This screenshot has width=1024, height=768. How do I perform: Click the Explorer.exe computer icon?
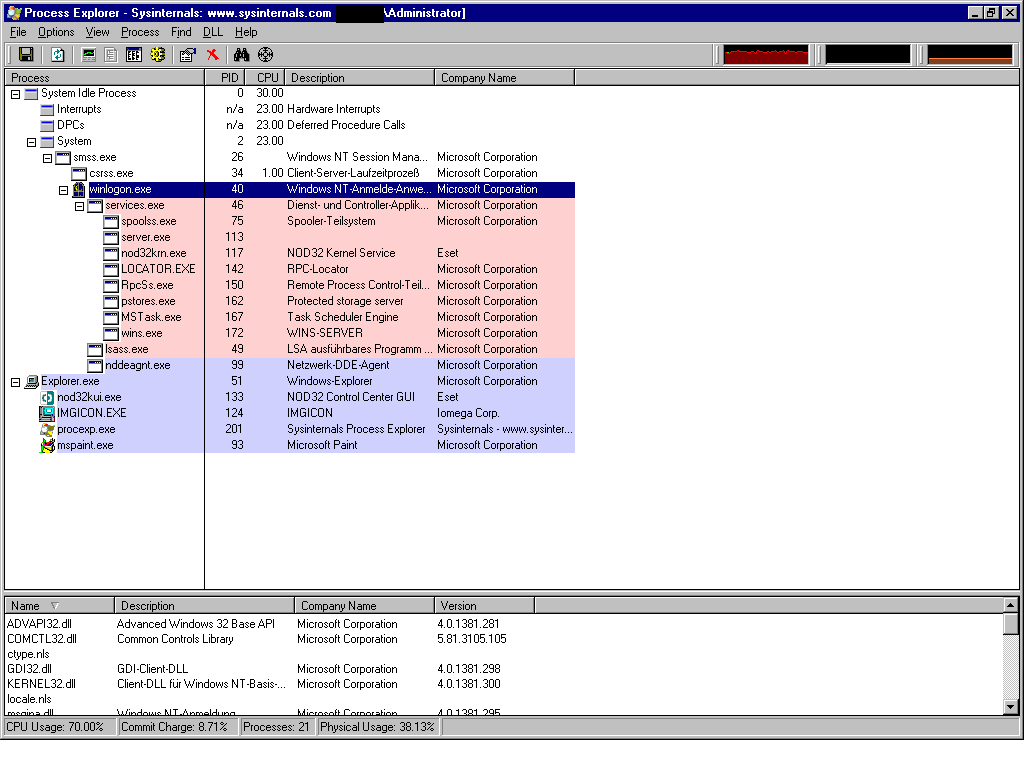tap(31, 381)
